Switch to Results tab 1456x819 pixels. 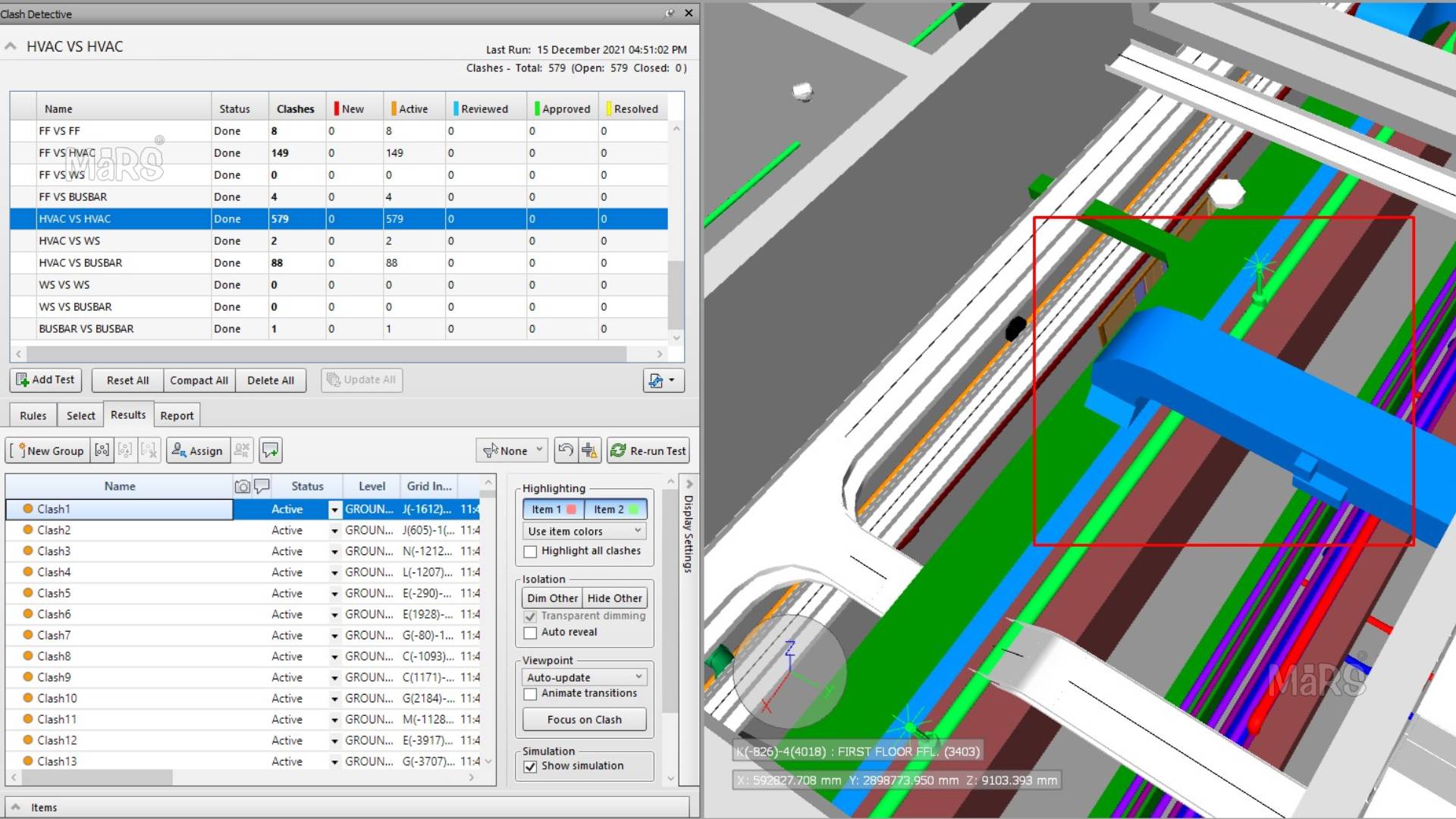[128, 415]
